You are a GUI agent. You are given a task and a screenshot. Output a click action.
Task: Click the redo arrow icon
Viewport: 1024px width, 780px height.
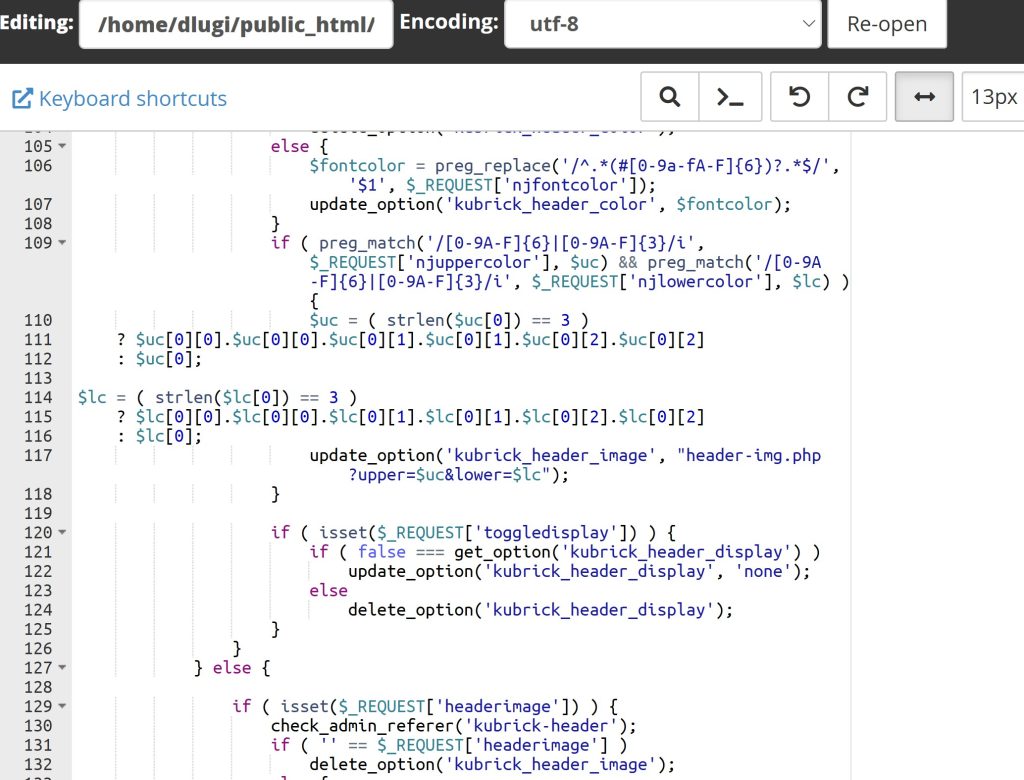point(857,97)
